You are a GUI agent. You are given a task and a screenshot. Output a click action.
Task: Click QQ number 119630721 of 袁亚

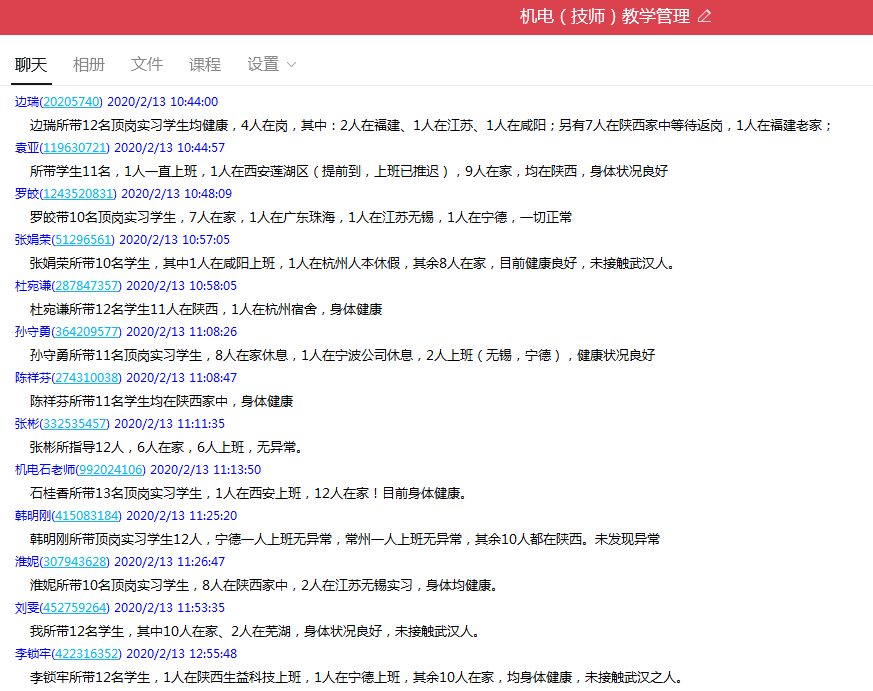click(74, 148)
